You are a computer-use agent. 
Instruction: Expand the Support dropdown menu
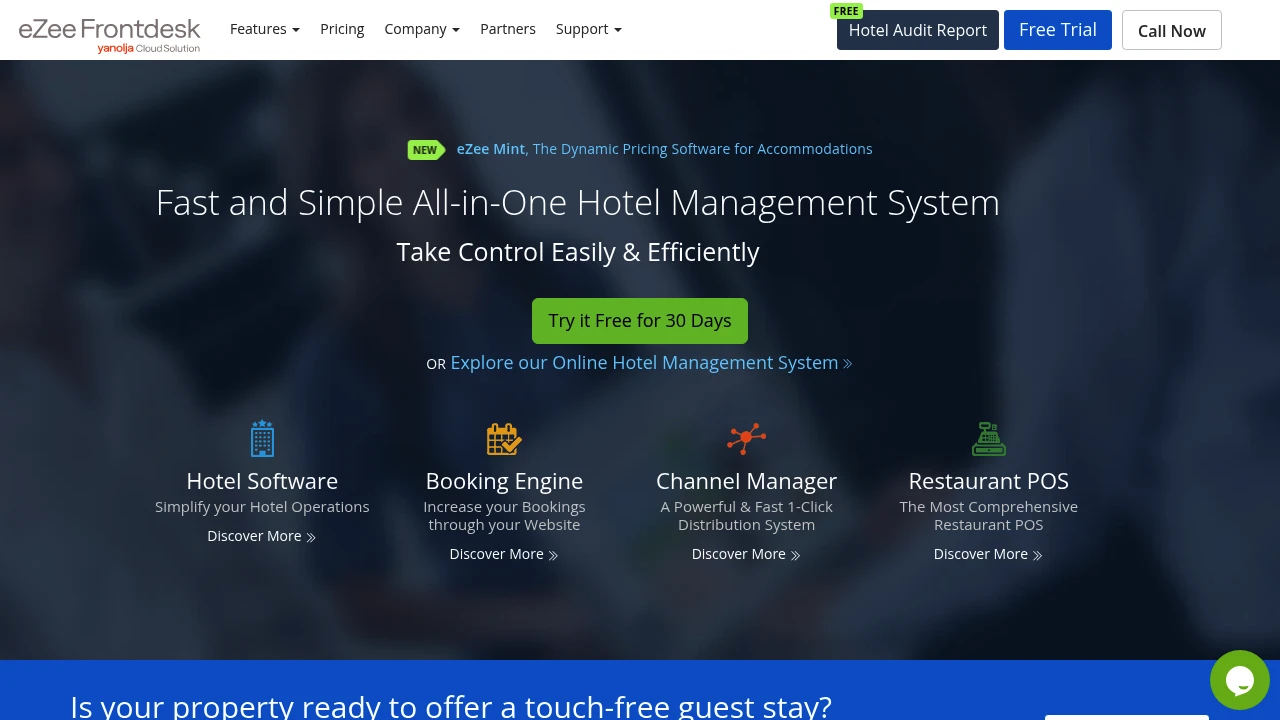point(589,29)
